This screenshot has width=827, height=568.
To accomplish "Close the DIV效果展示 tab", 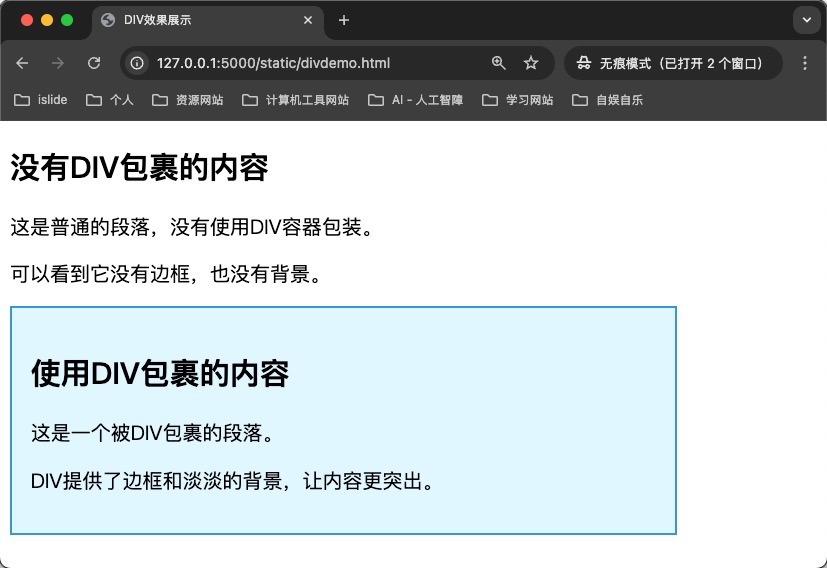I will click(308, 20).
